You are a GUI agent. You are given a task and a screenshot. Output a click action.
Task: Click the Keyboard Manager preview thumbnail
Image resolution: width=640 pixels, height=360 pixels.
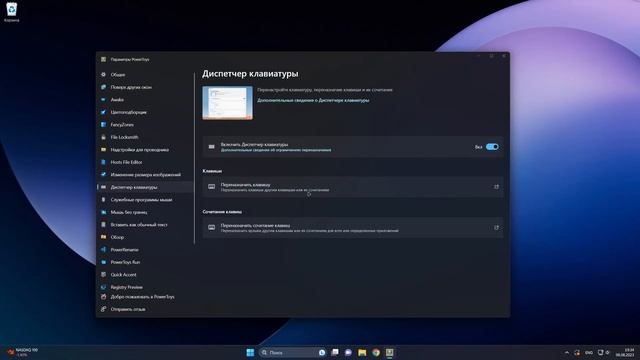[227, 103]
